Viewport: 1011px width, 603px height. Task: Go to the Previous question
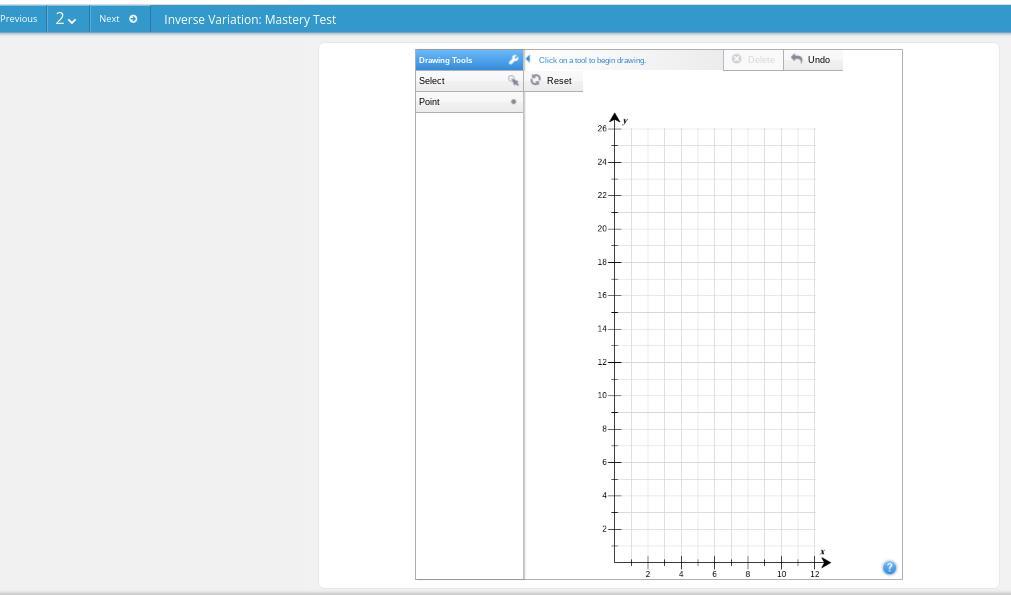pos(19,19)
